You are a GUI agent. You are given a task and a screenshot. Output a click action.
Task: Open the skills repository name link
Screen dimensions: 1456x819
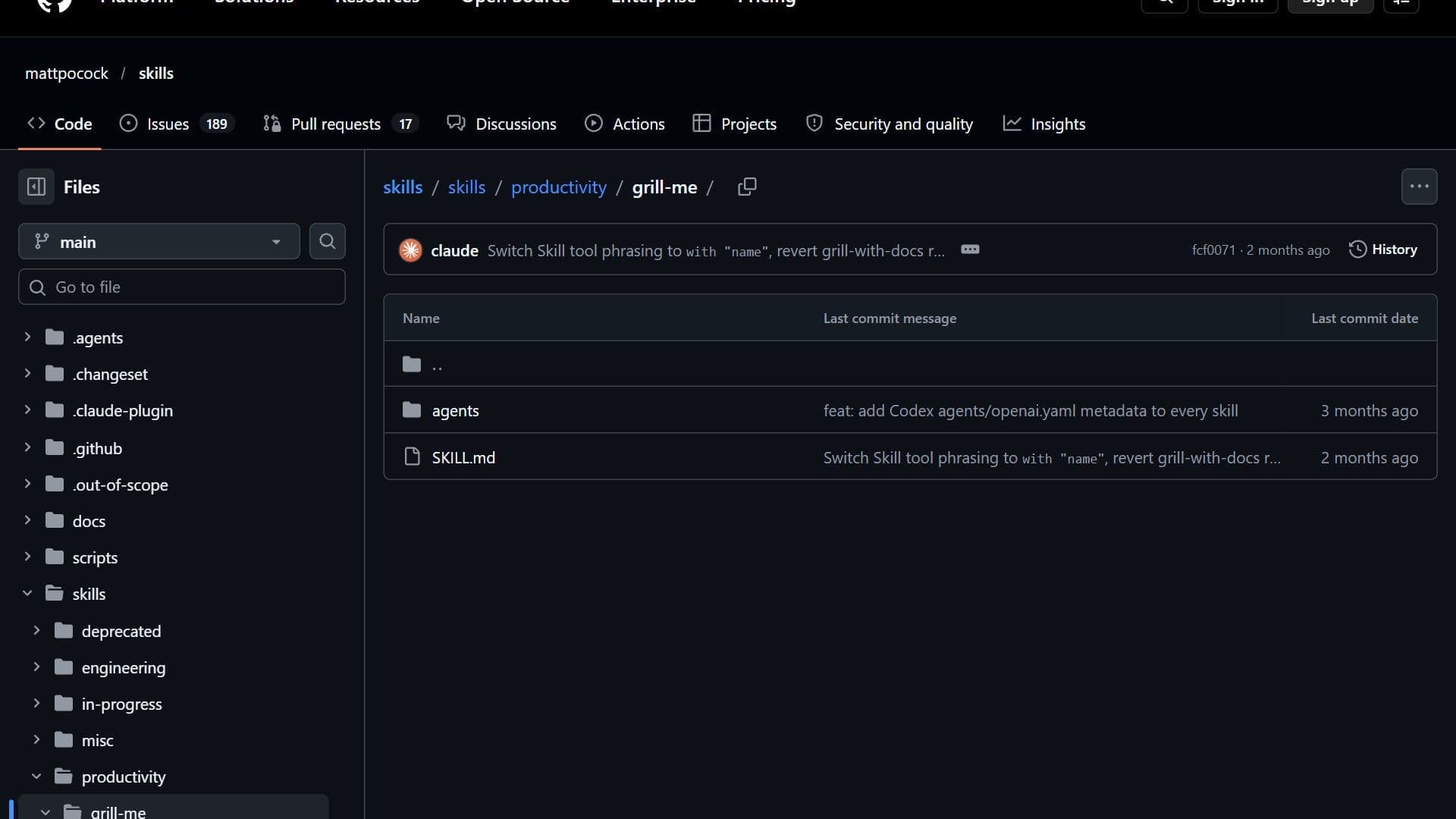point(156,74)
